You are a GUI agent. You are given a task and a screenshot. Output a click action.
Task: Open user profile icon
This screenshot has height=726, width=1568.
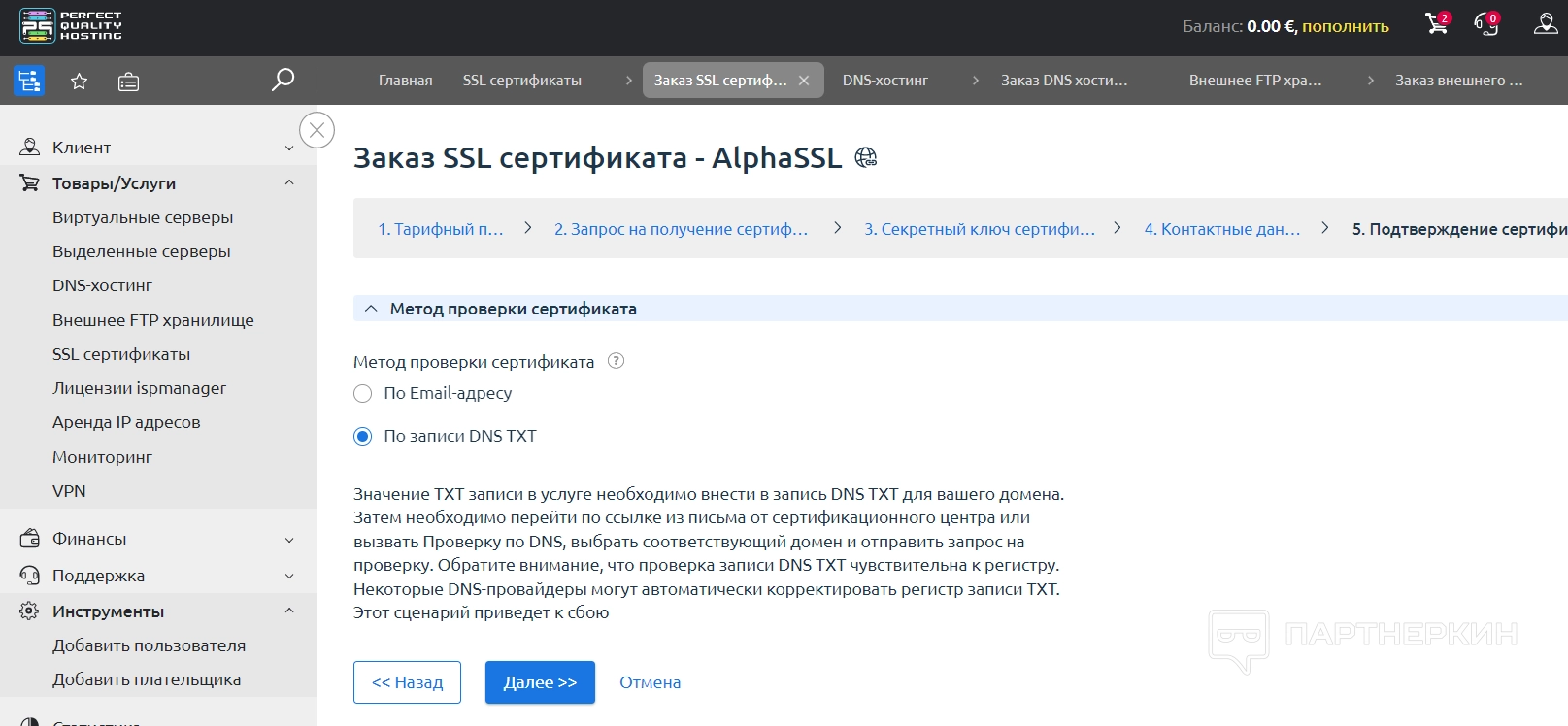pyautogui.click(x=1545, y=24)
